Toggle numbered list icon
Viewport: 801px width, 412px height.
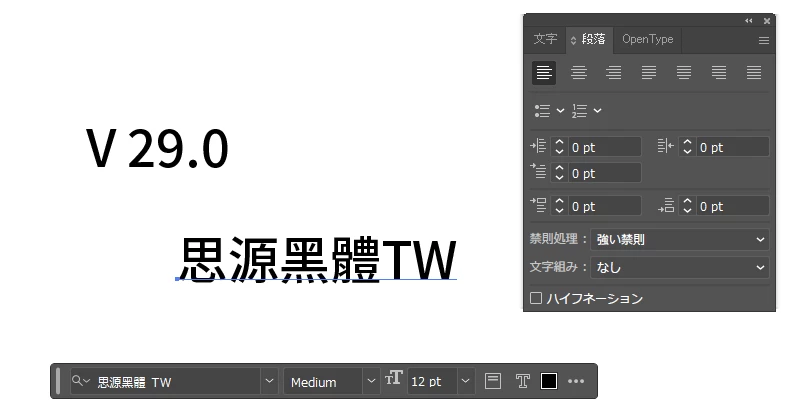pos(579,111)
